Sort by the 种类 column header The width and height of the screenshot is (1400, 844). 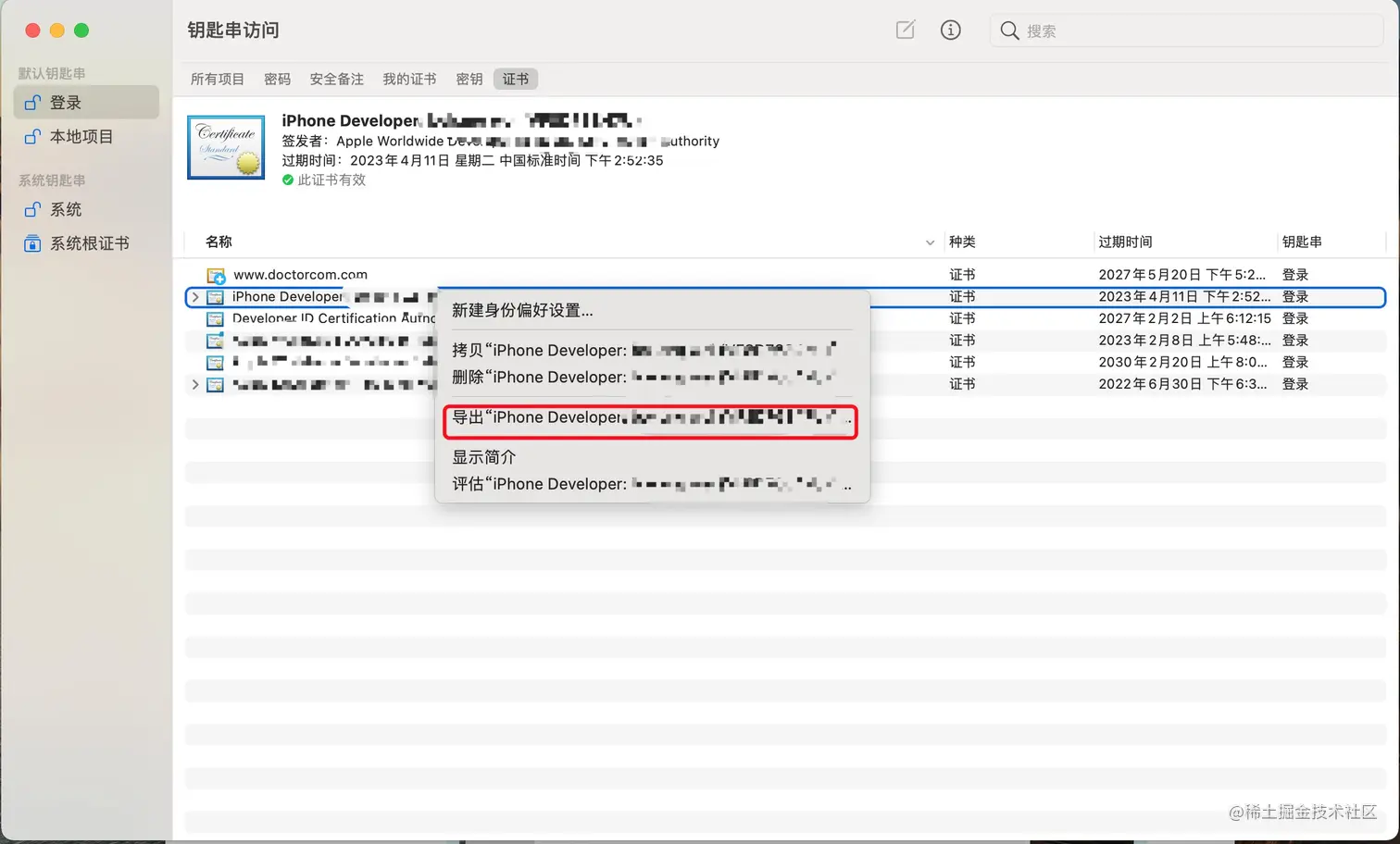point(962,242)
